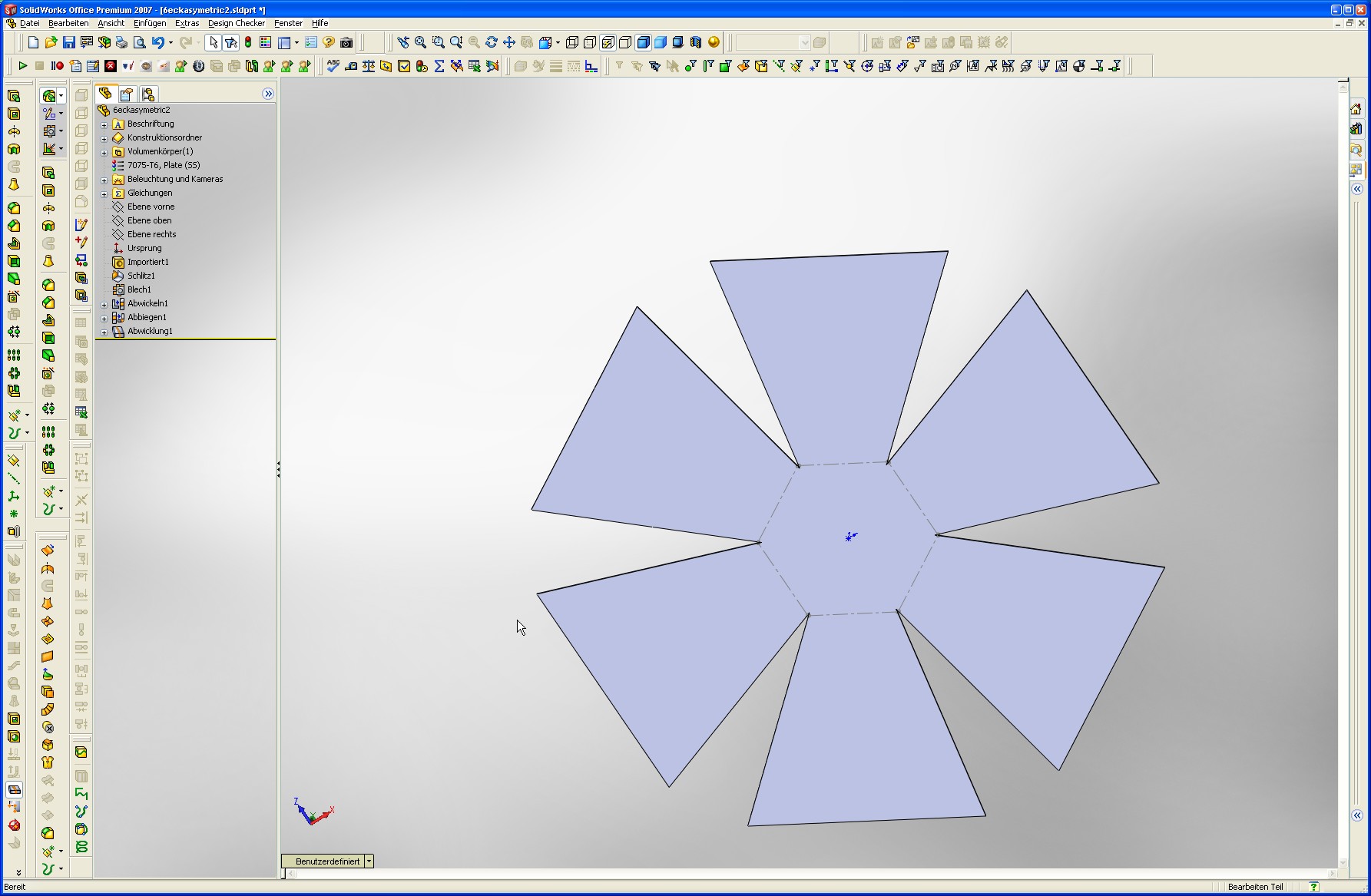Click the Equations sigma toolbar icon

pyautogui.click(x=439, y=66)
